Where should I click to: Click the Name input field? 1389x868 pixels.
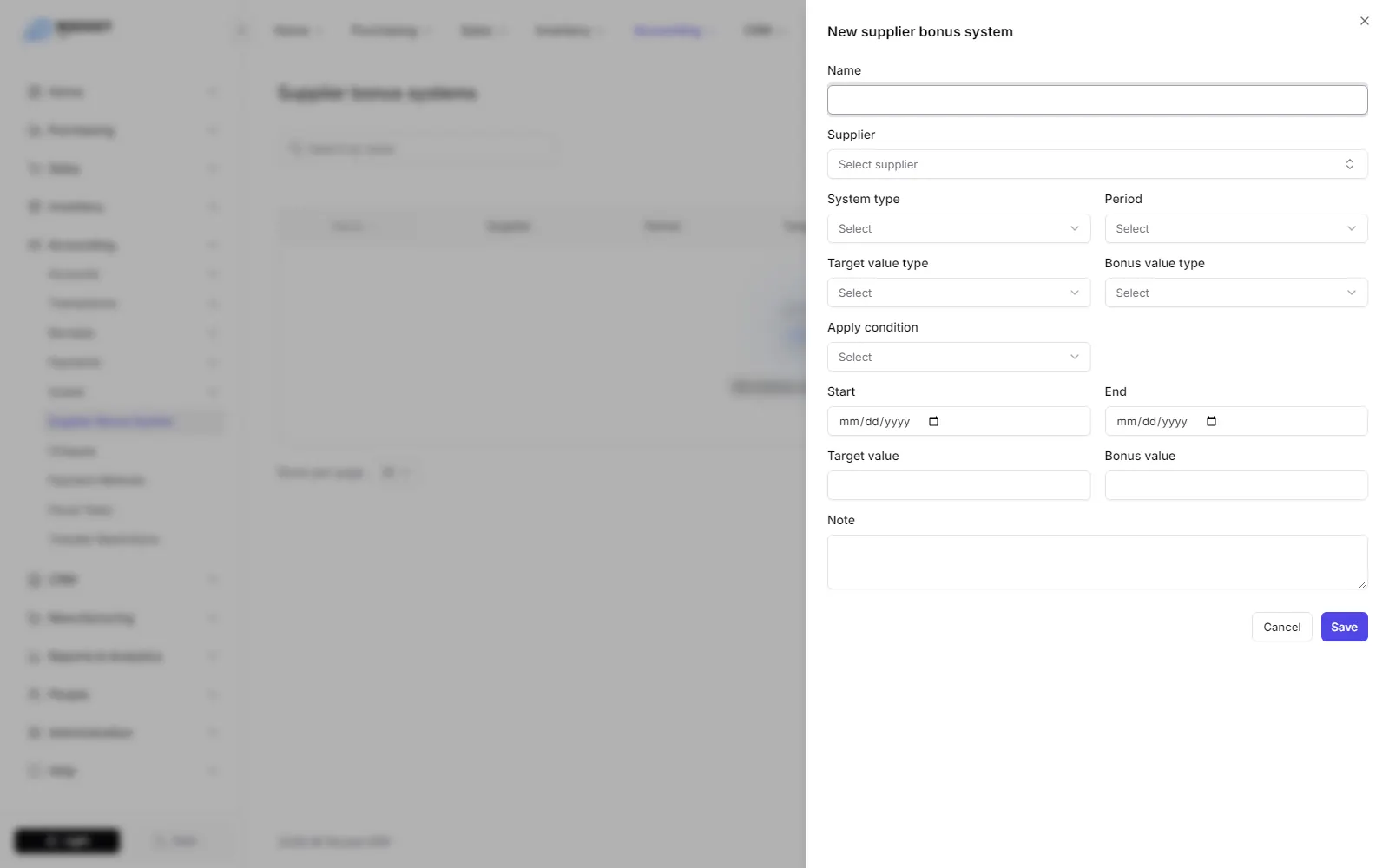[1097, 100]
